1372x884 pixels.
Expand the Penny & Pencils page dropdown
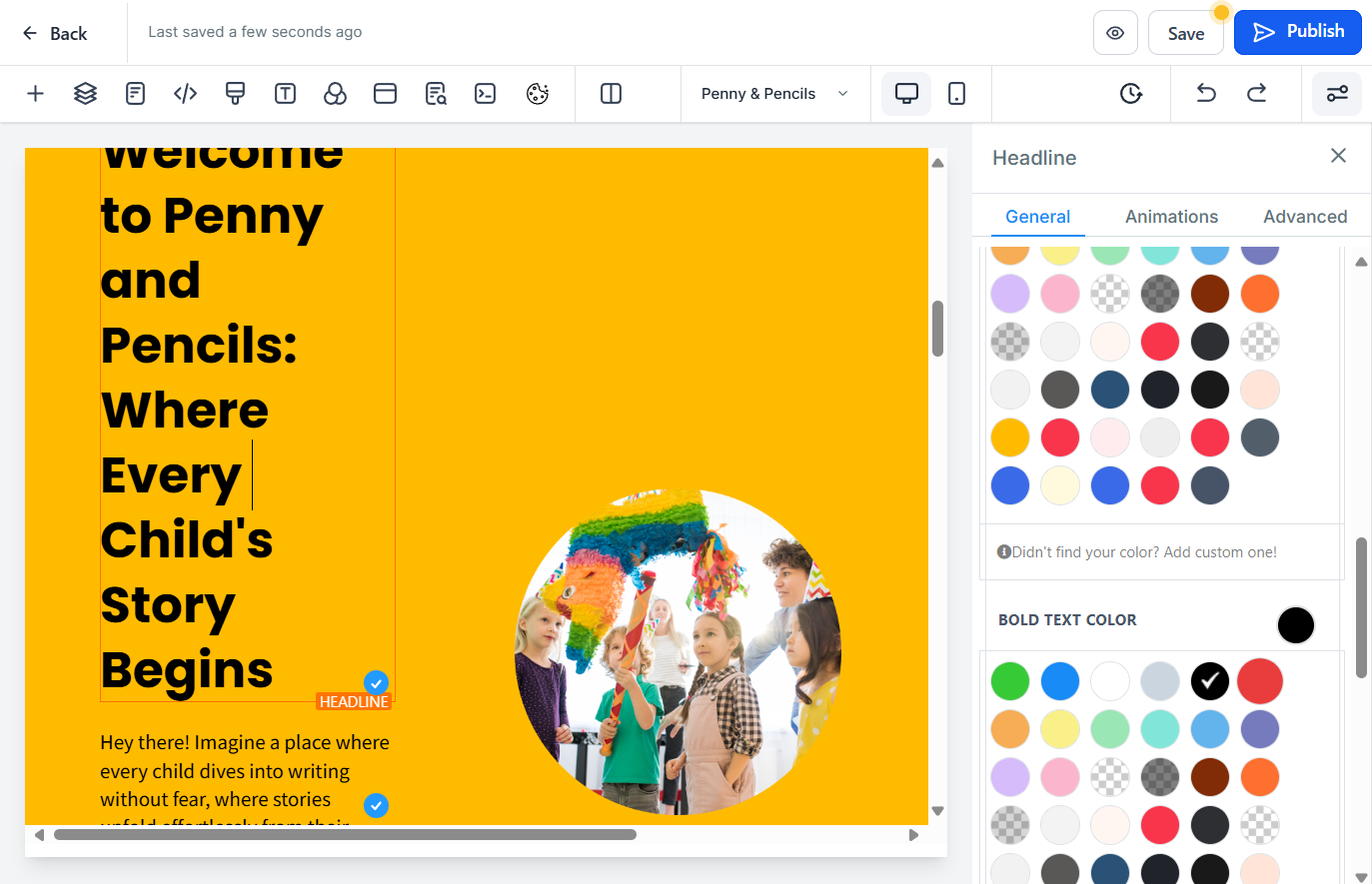click(x=775, y=94)
